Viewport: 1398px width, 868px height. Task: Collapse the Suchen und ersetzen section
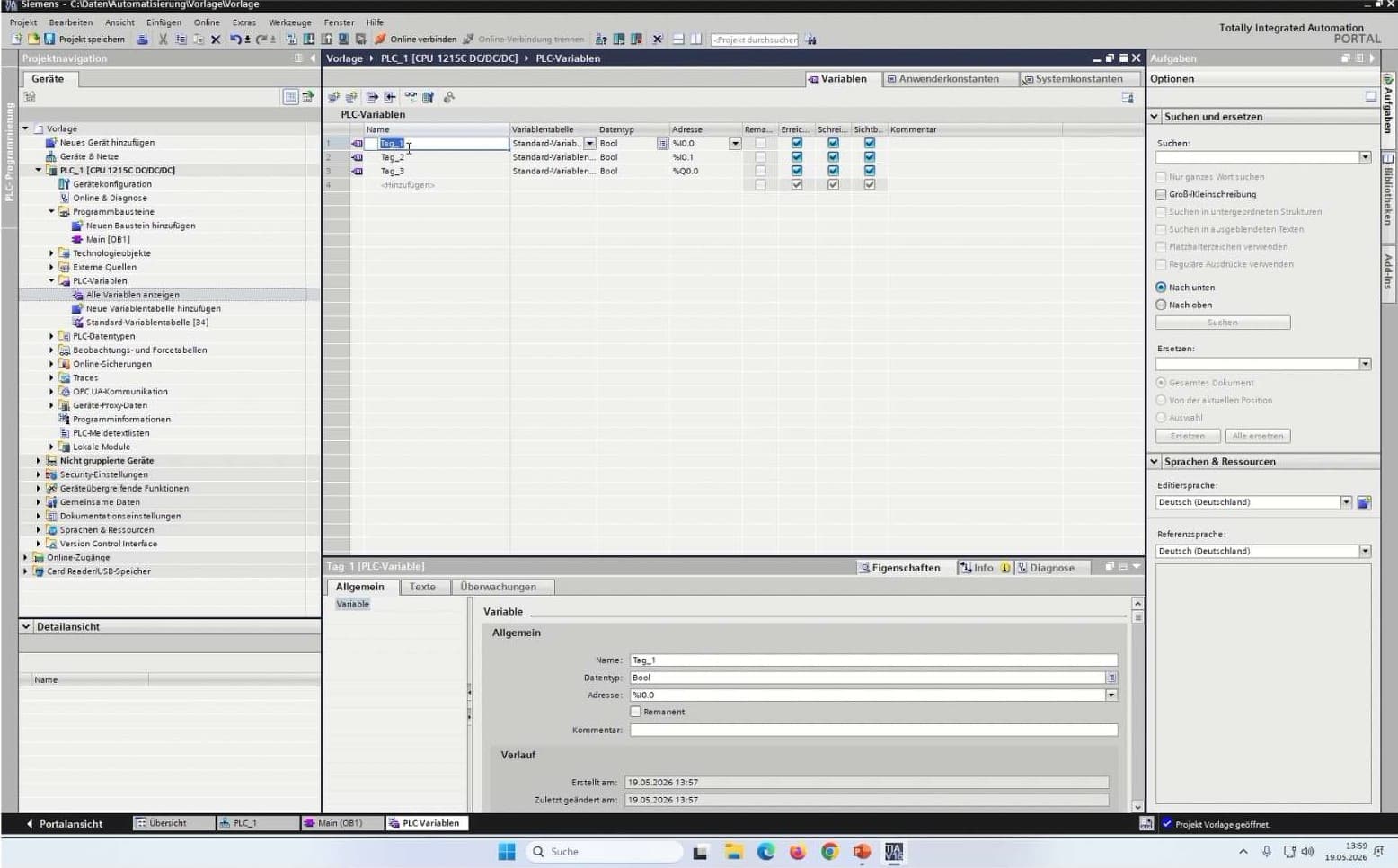coord(1155,117)
